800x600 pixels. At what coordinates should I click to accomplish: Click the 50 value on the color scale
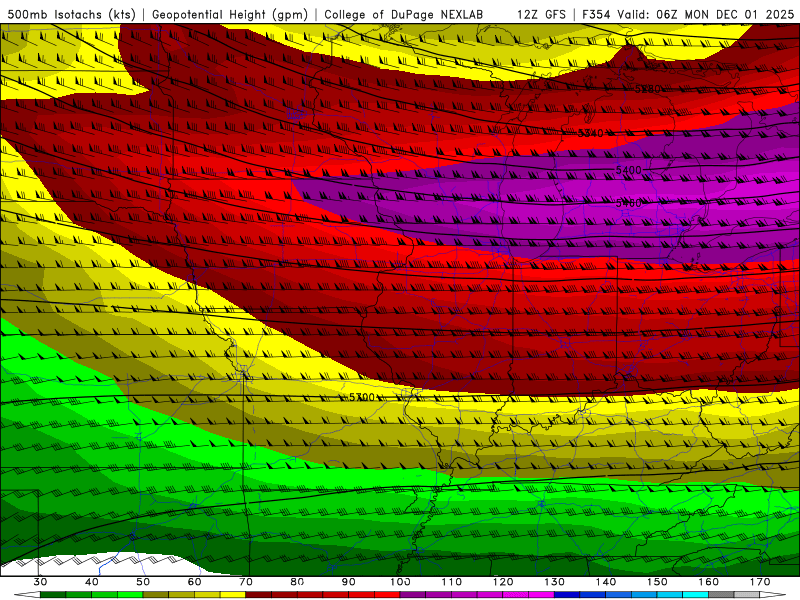(x=143, y=582)
